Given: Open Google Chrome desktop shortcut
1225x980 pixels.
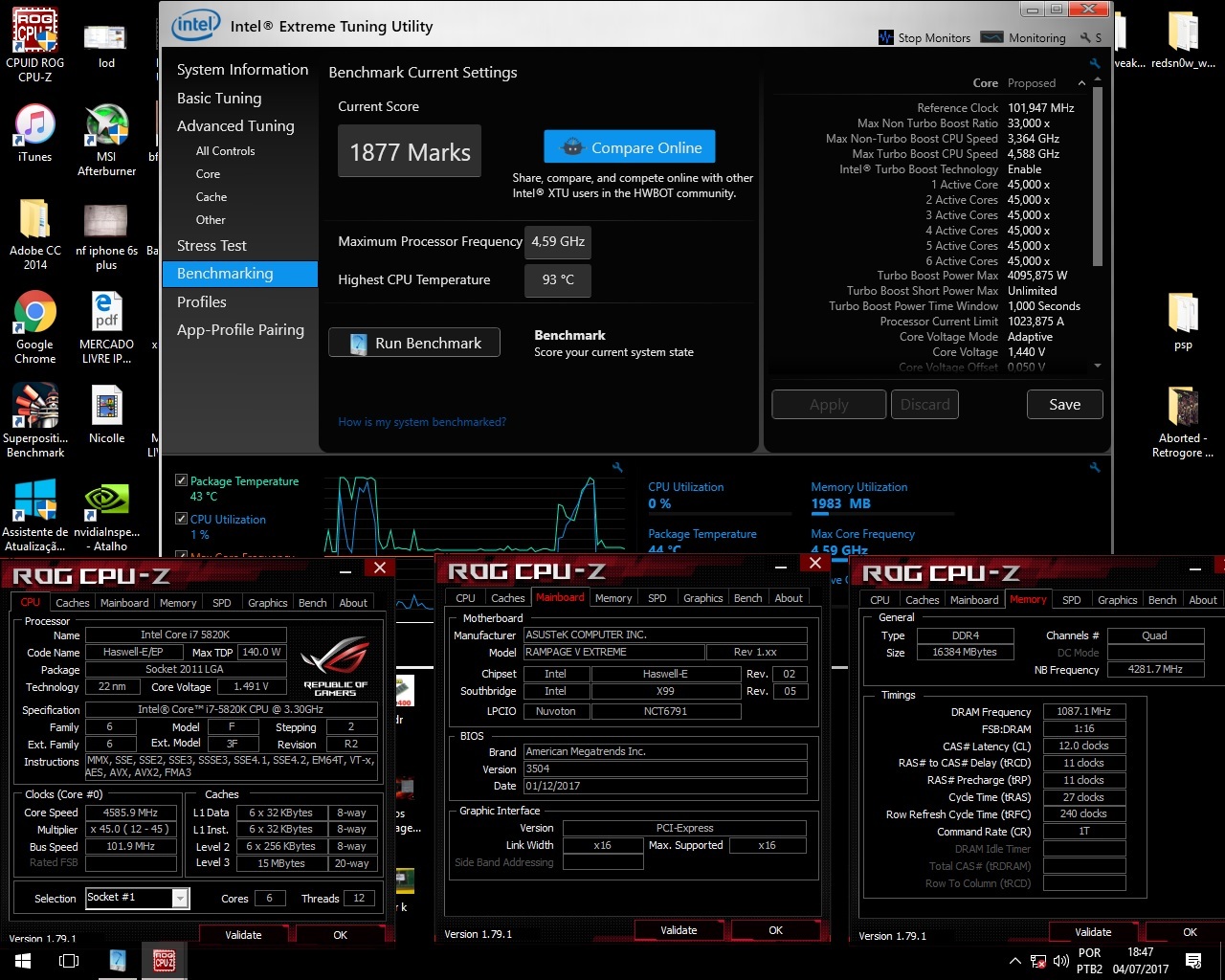Looking at the screenshot, I should [x=35, y=326].
